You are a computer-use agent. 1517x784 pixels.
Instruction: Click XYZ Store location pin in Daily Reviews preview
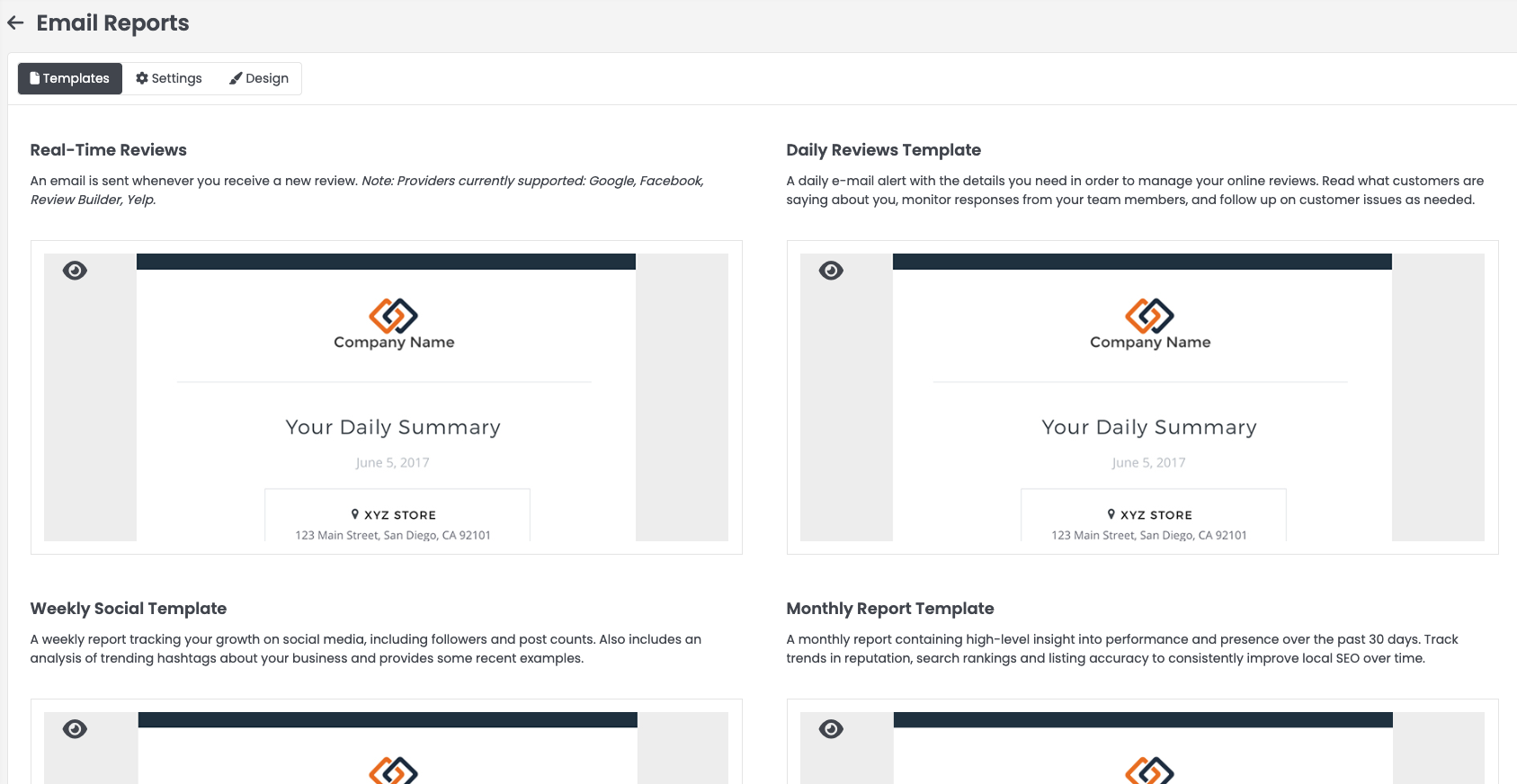tap(1111, 514)
